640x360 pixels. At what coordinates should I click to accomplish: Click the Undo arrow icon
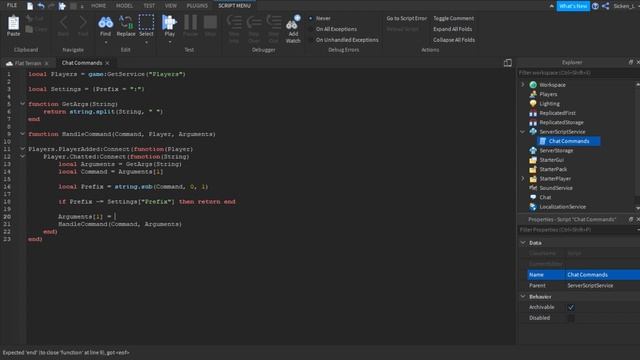click(41, 6)
